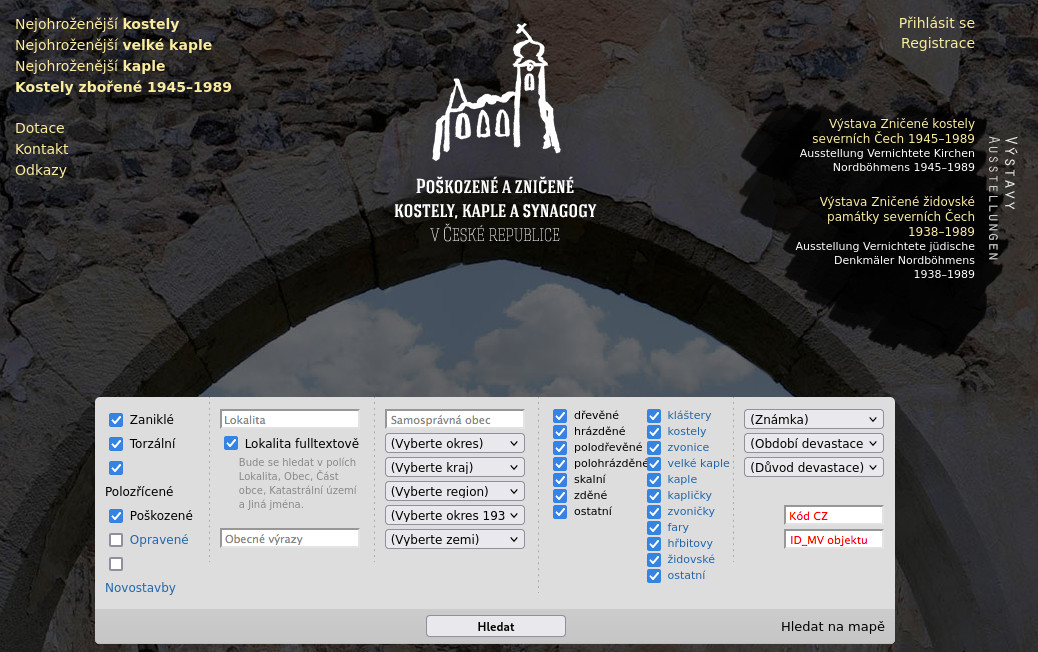This screenshot has height=652, width=1038.
Task: Toggle the židovské checkbox
Action: click(654, 559)
